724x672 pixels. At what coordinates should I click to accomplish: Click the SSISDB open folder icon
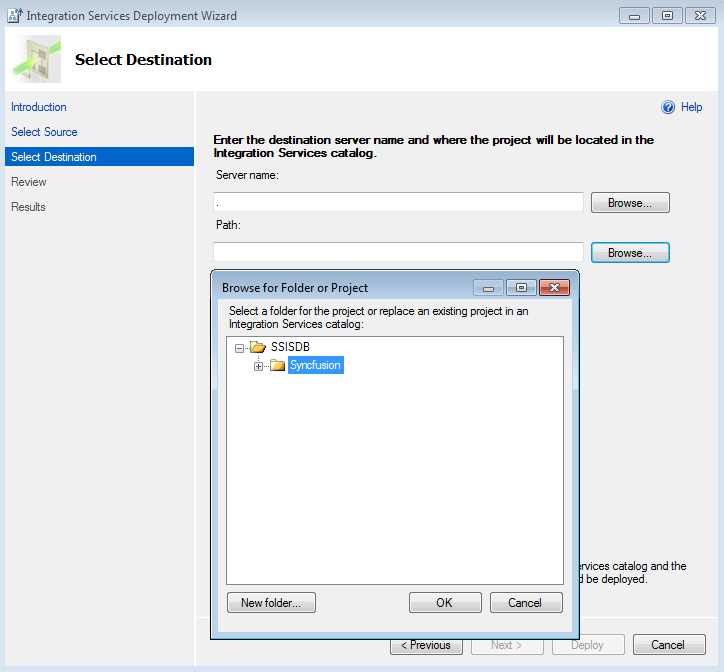(x=258, y=347)
